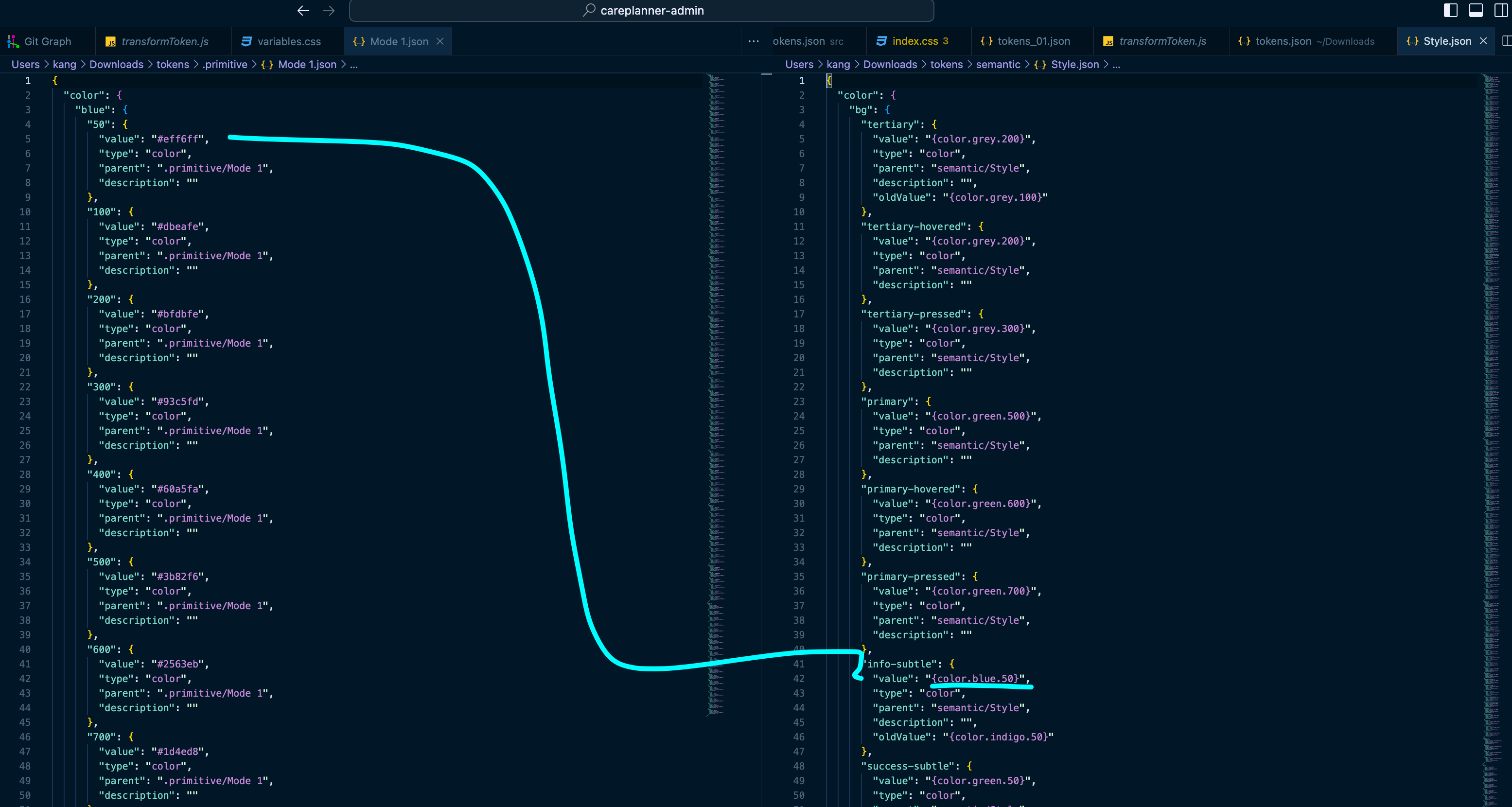Click "bg" key in right editor
1512x807 pixels.
(861, 110)
